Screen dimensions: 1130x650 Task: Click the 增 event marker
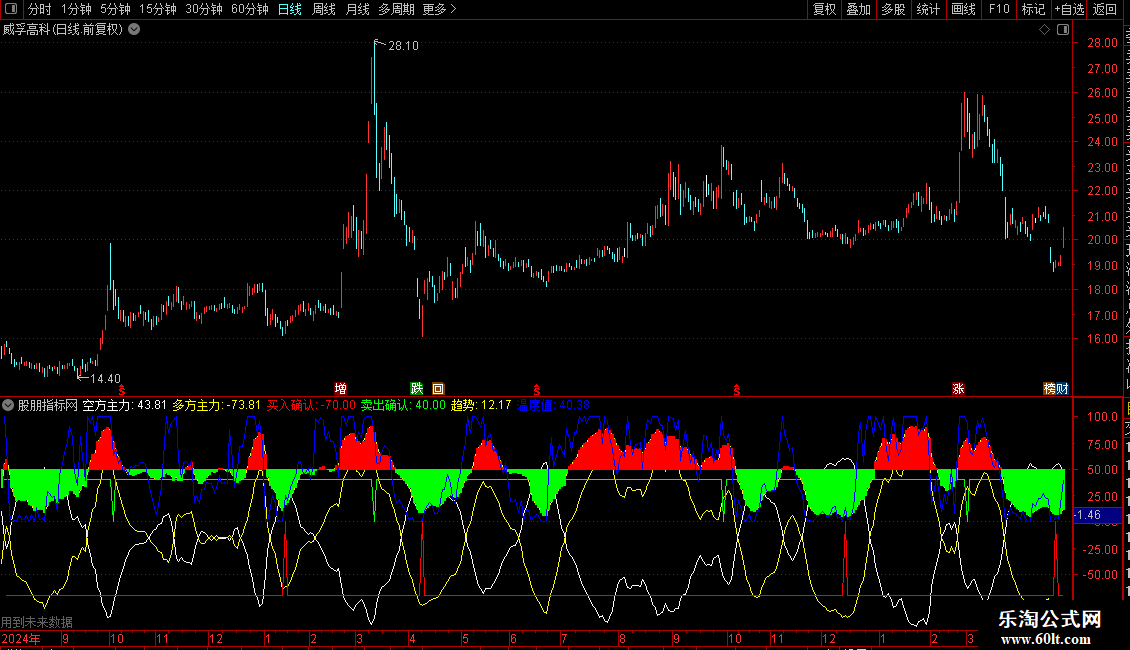(x=341, y=388)
